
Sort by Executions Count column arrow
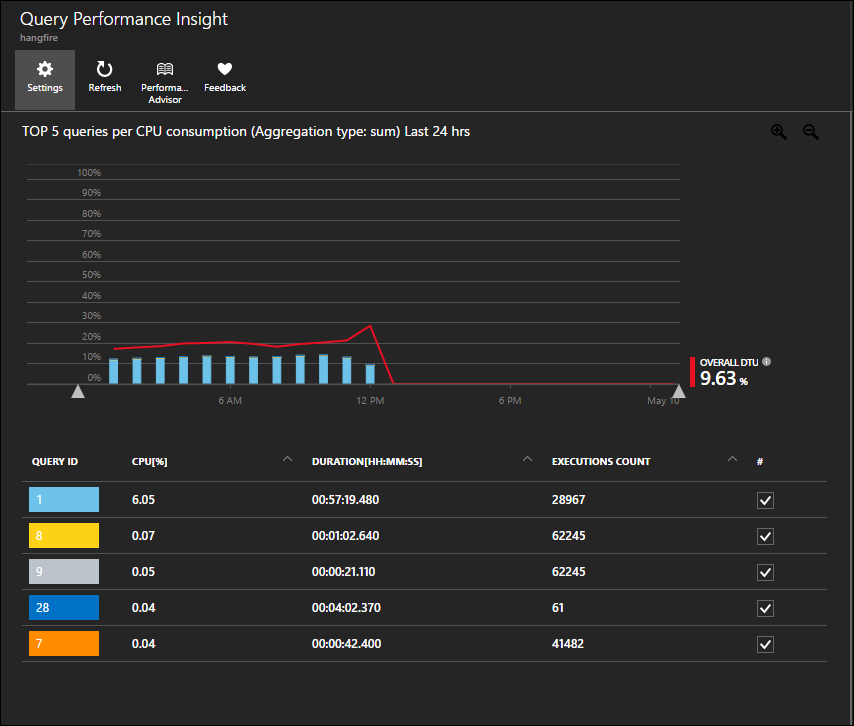[732, 460]
